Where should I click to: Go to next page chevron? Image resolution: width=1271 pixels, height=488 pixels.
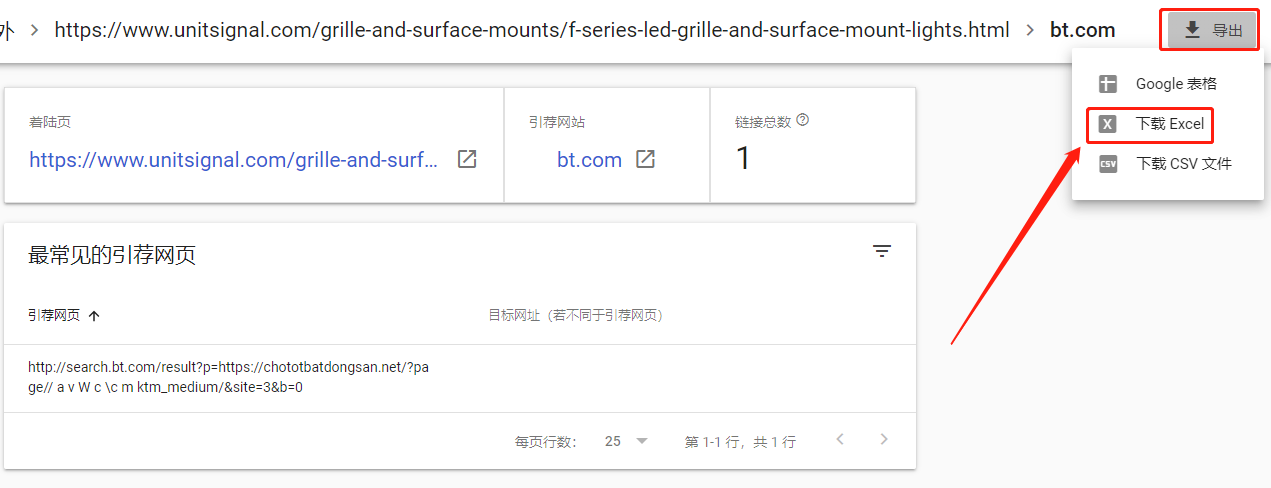(x=883, y=439)
